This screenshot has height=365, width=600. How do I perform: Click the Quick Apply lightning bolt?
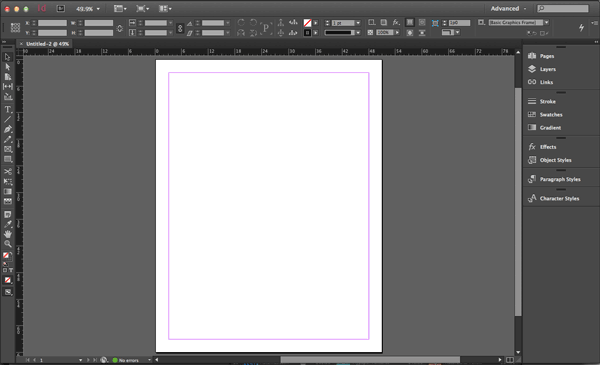[x=581, y=27]
